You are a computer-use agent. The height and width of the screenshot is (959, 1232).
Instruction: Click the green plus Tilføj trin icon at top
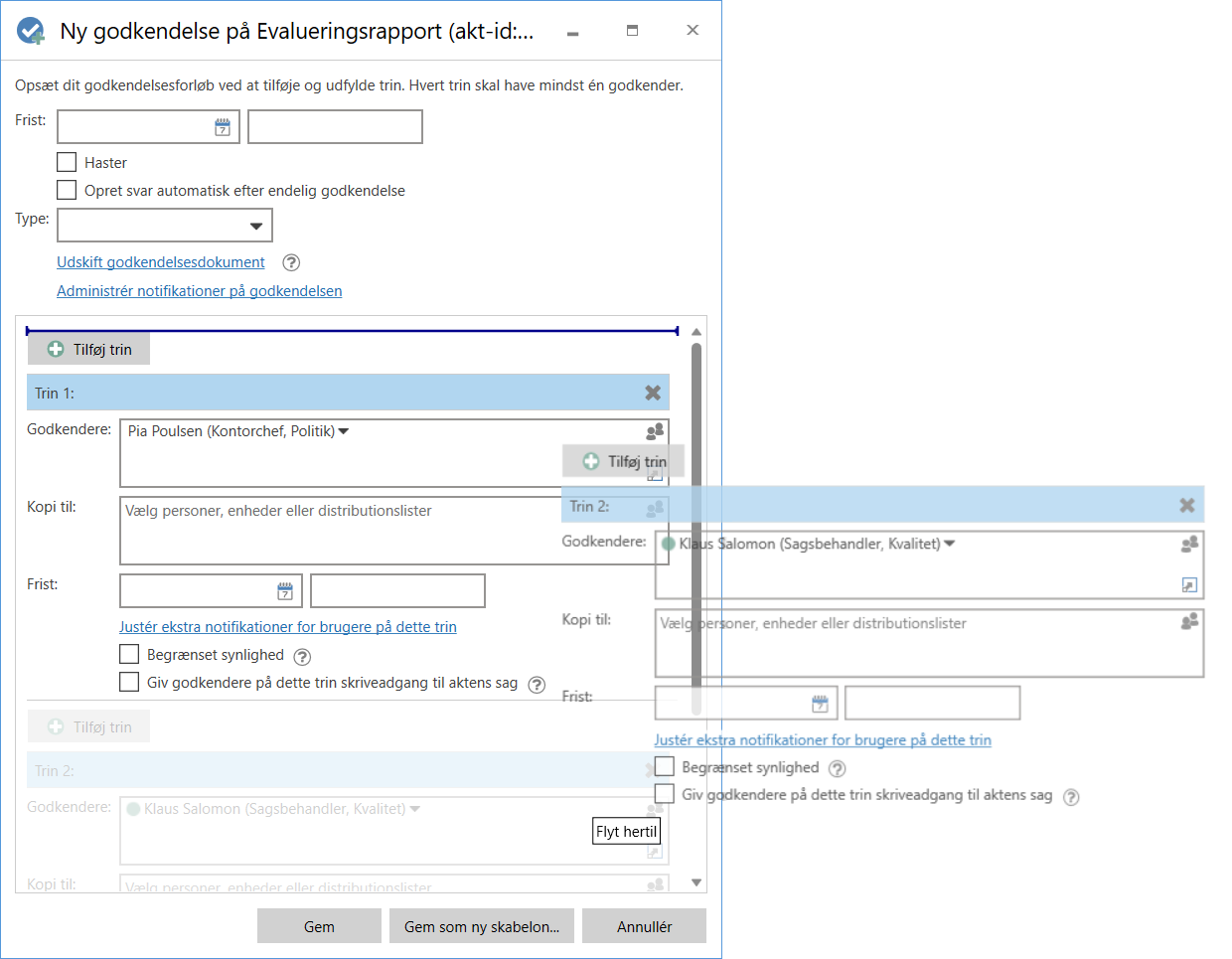coord(57,349)
